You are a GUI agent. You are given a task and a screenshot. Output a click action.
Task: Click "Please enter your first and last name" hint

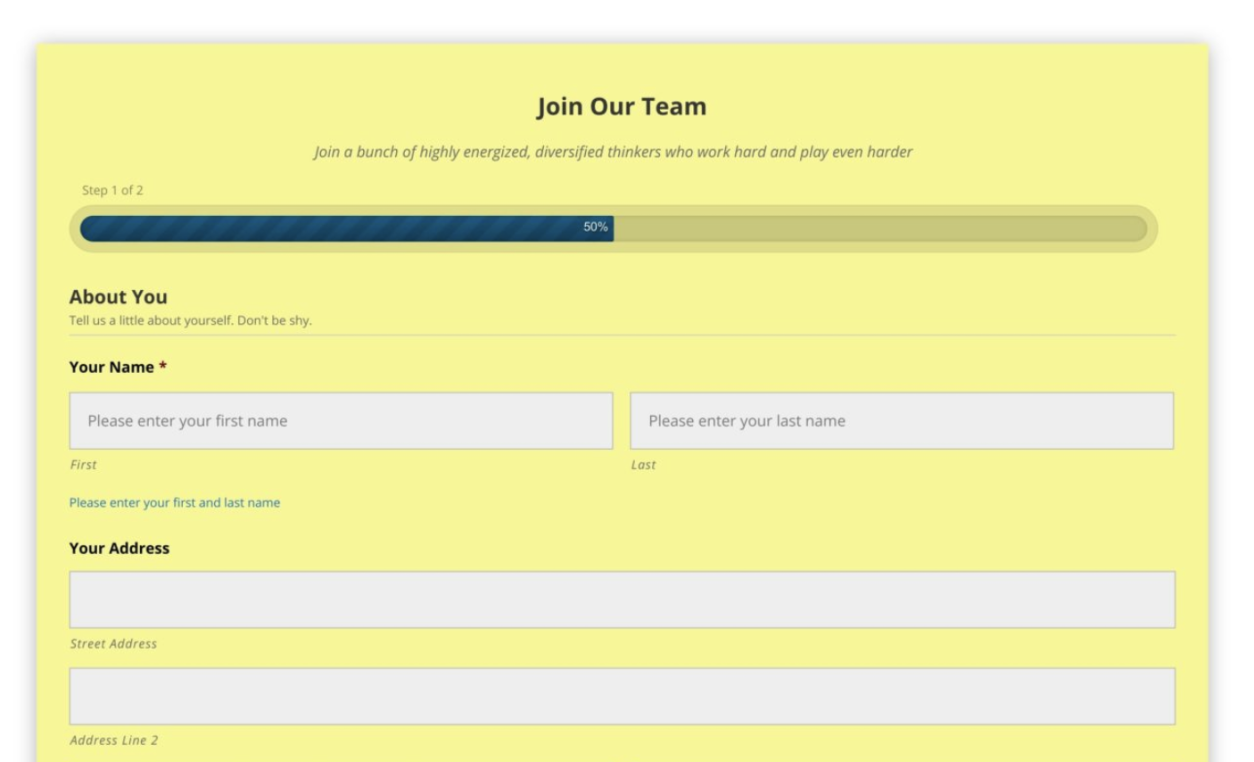tap(174, 503)
